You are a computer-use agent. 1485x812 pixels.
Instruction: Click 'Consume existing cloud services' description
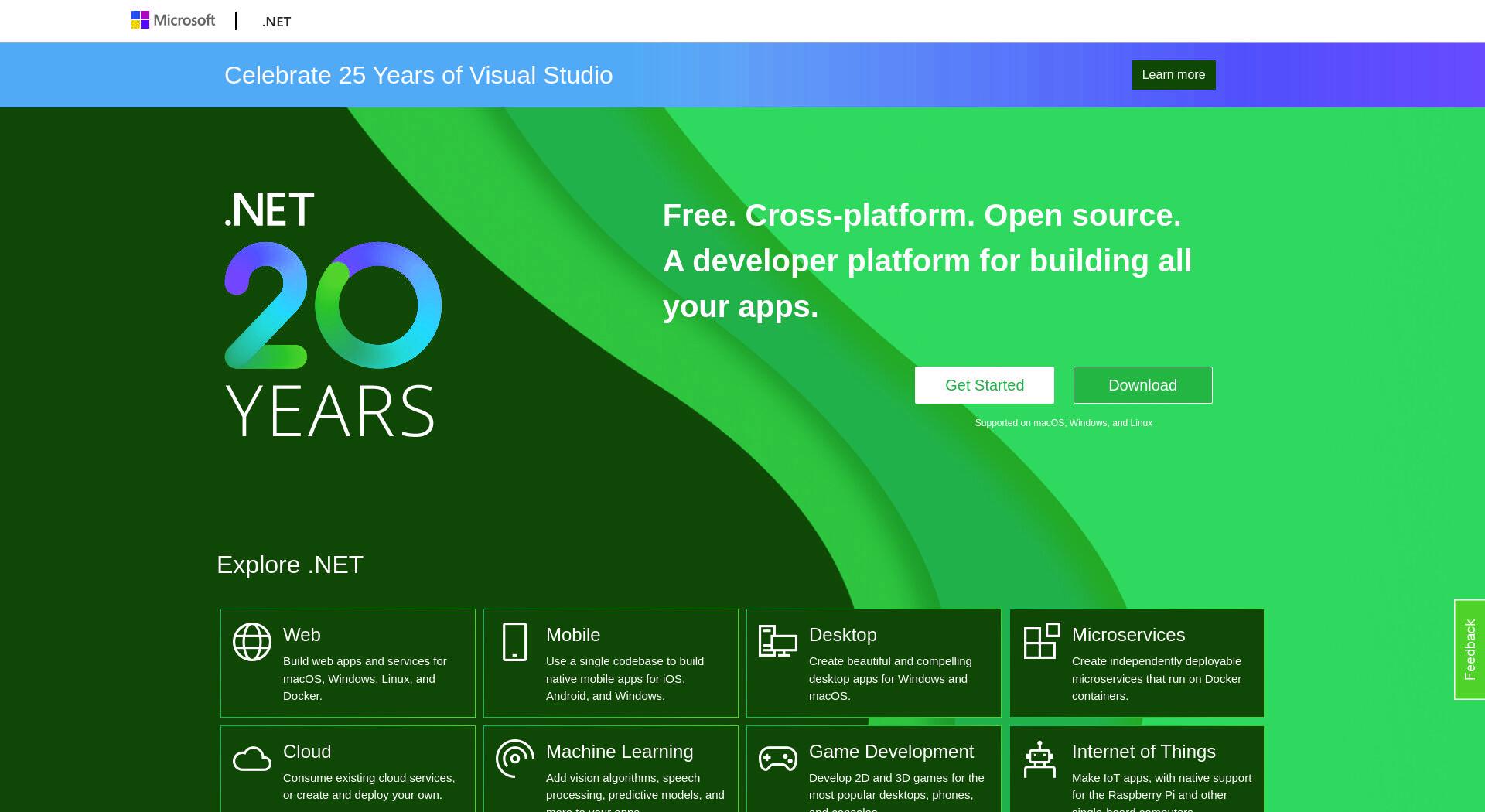369,786
